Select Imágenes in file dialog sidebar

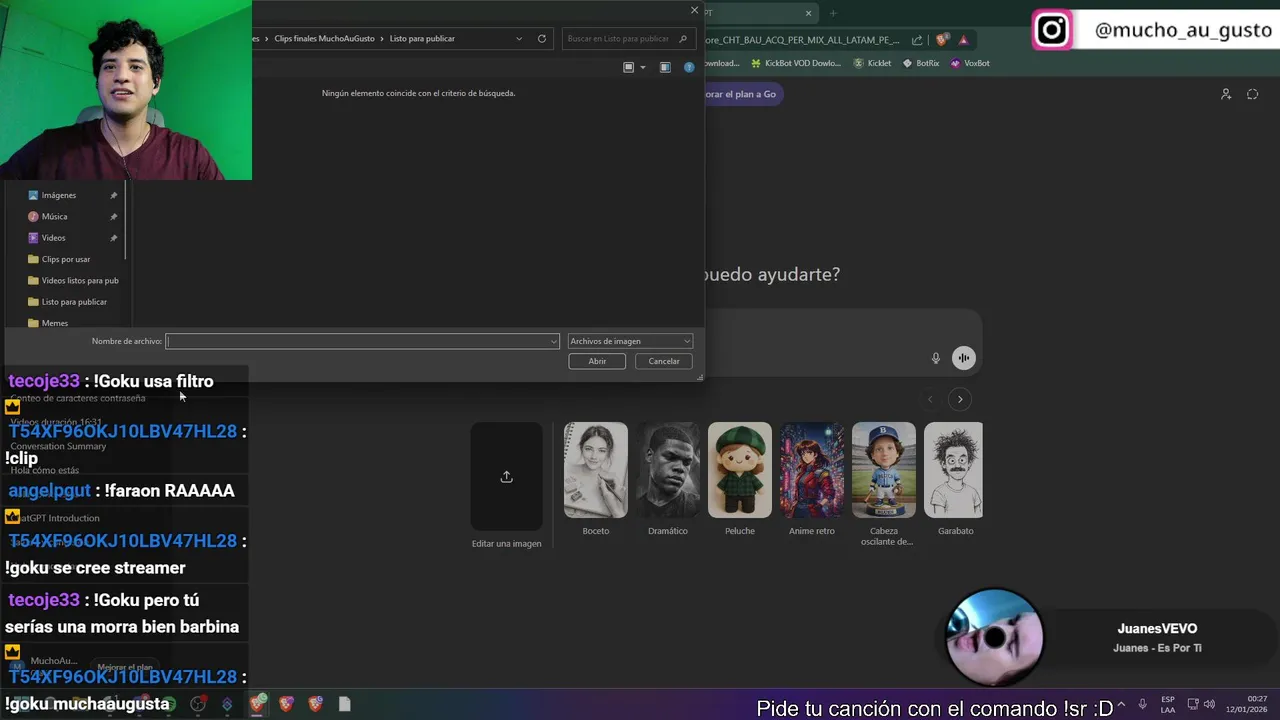point(59,195)
